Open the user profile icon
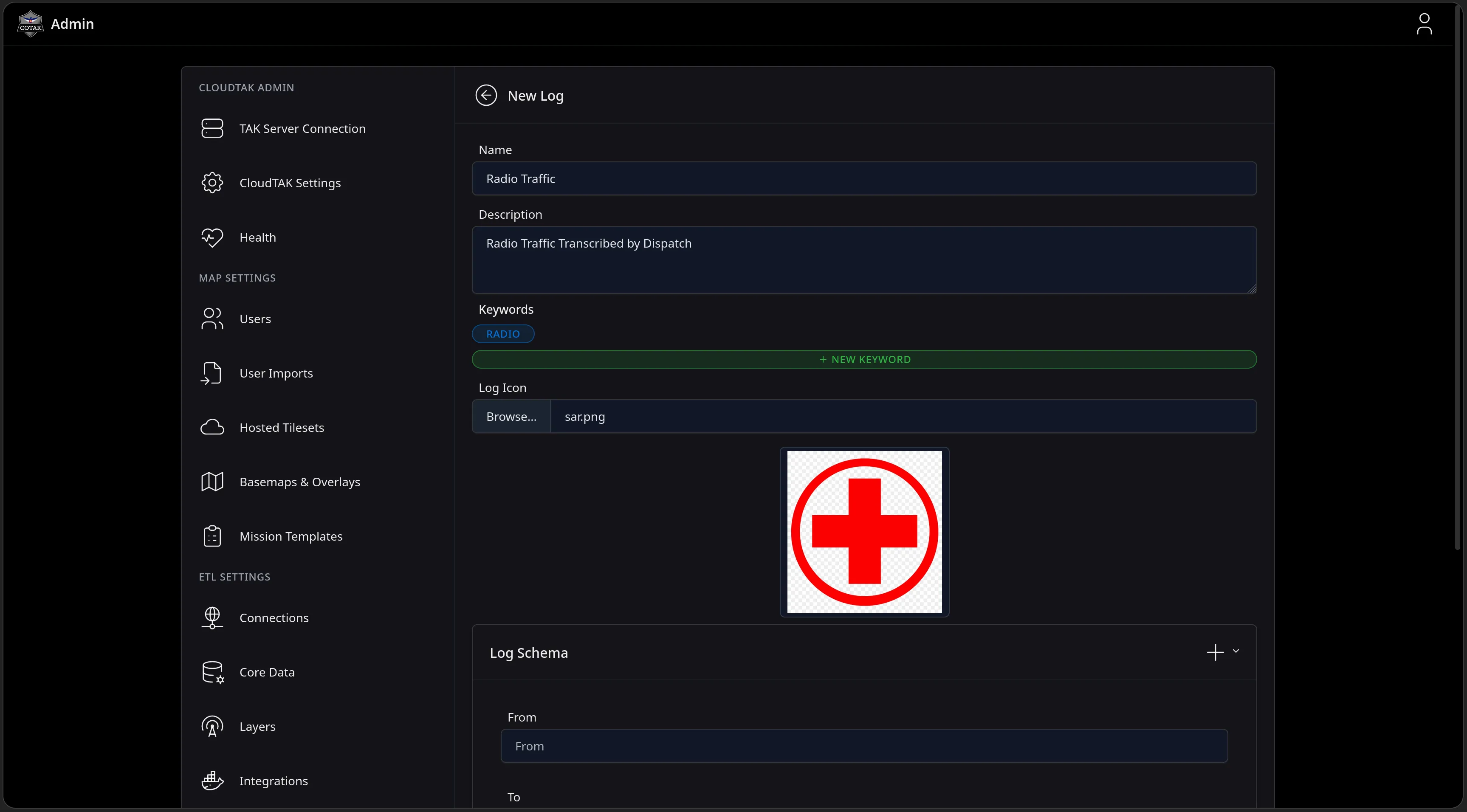Screen dimensions: 1467x812 pyautogui.click(x=1424, y=24)
